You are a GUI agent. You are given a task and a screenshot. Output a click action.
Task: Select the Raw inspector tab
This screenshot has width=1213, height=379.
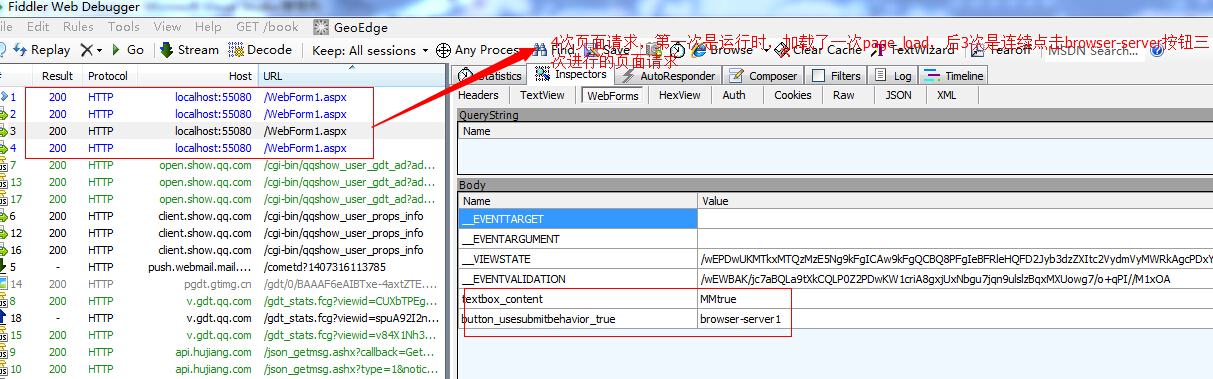click(844, 95)
